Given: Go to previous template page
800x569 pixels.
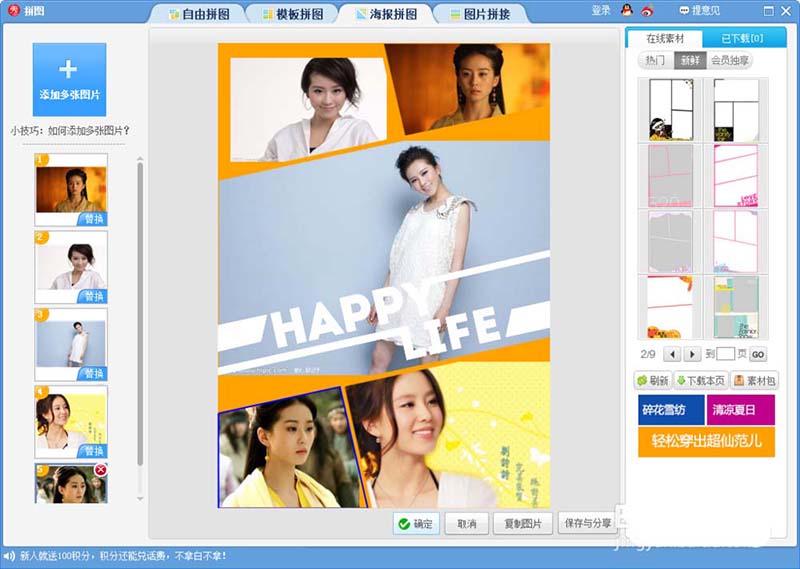Looking at the screenshot, I should coord(672,354).
